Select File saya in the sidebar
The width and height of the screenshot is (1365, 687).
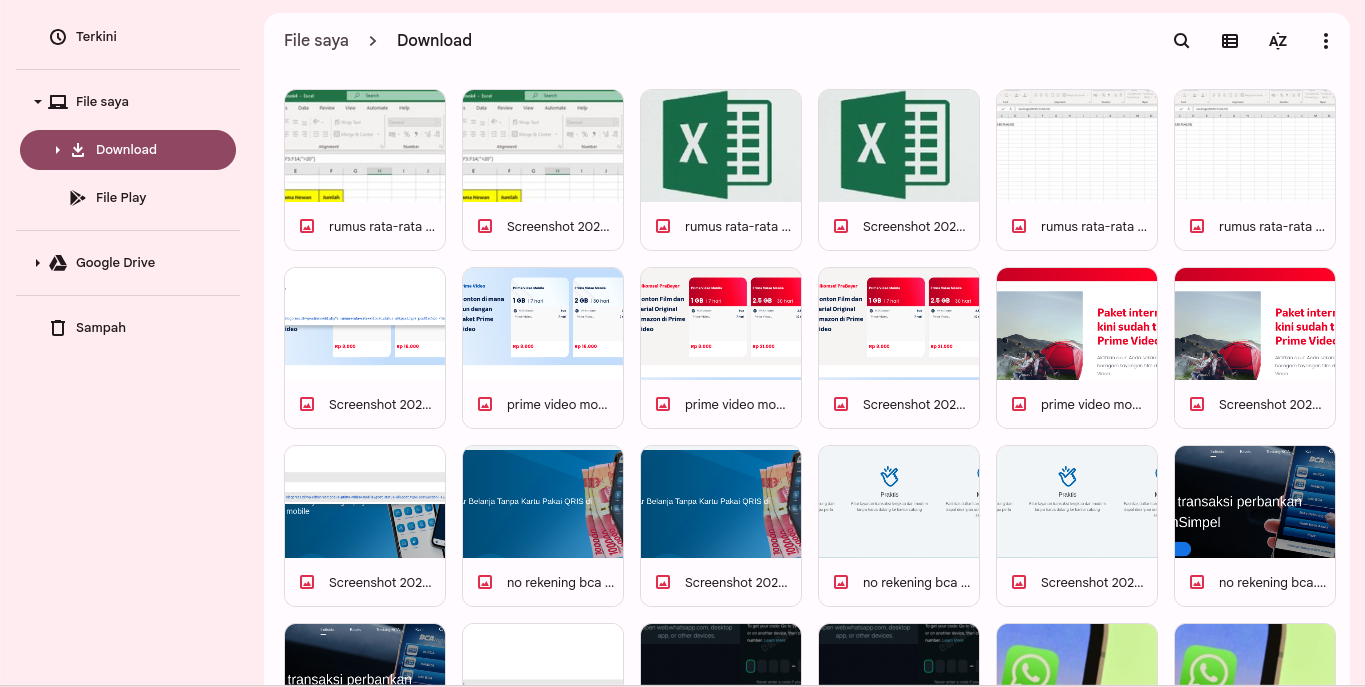click(x=128, y=102)
